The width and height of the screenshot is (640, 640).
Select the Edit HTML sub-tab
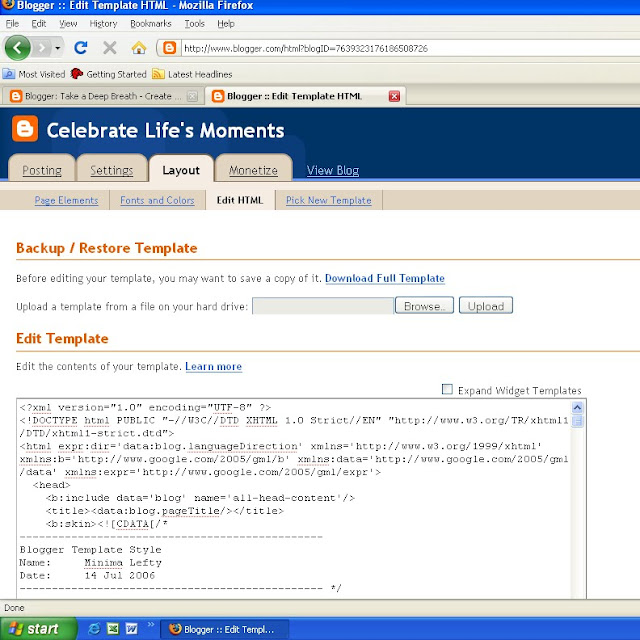240,200
